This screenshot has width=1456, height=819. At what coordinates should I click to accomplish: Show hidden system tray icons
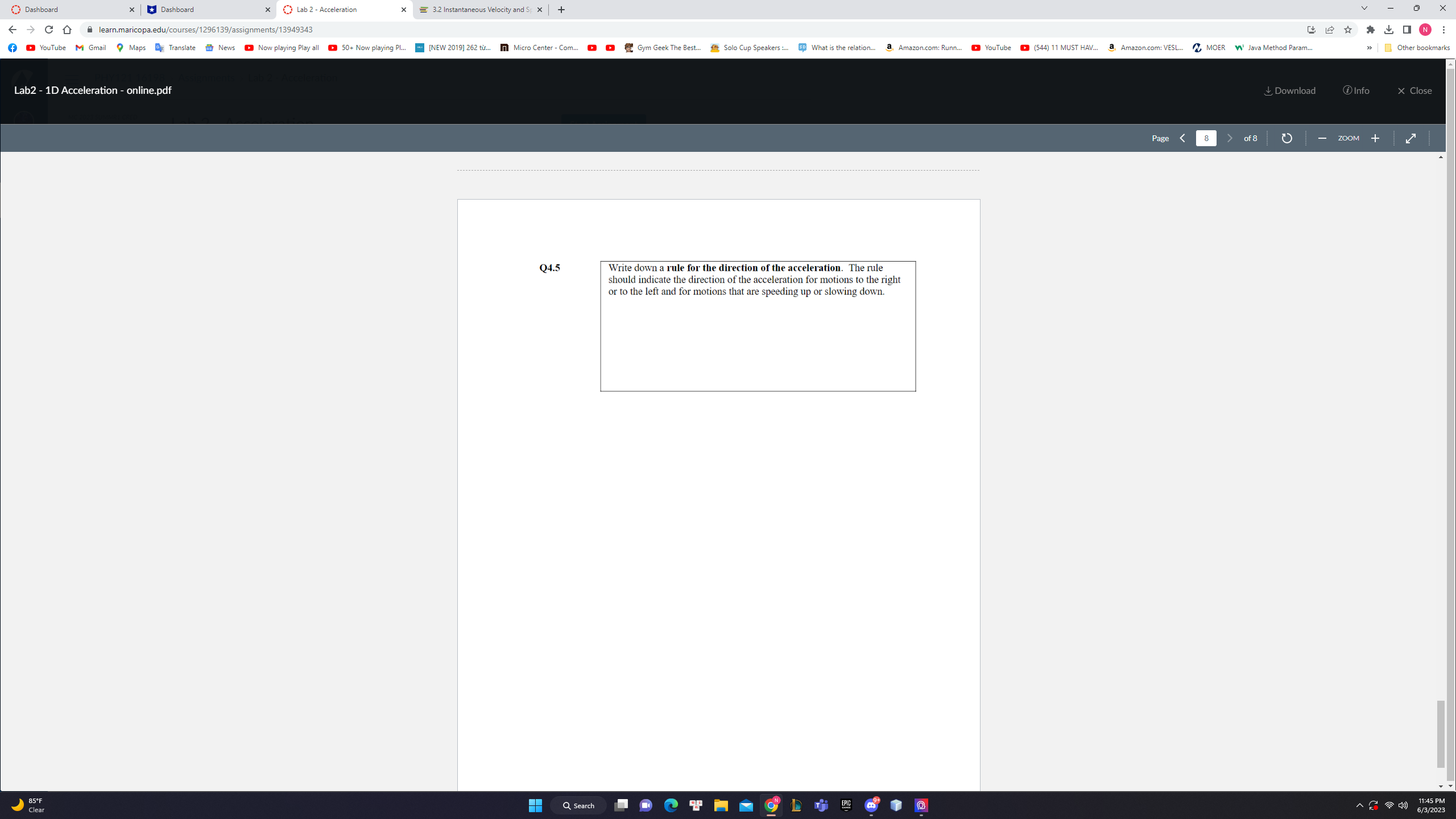pyautogui.click(x=1359, y=805)
